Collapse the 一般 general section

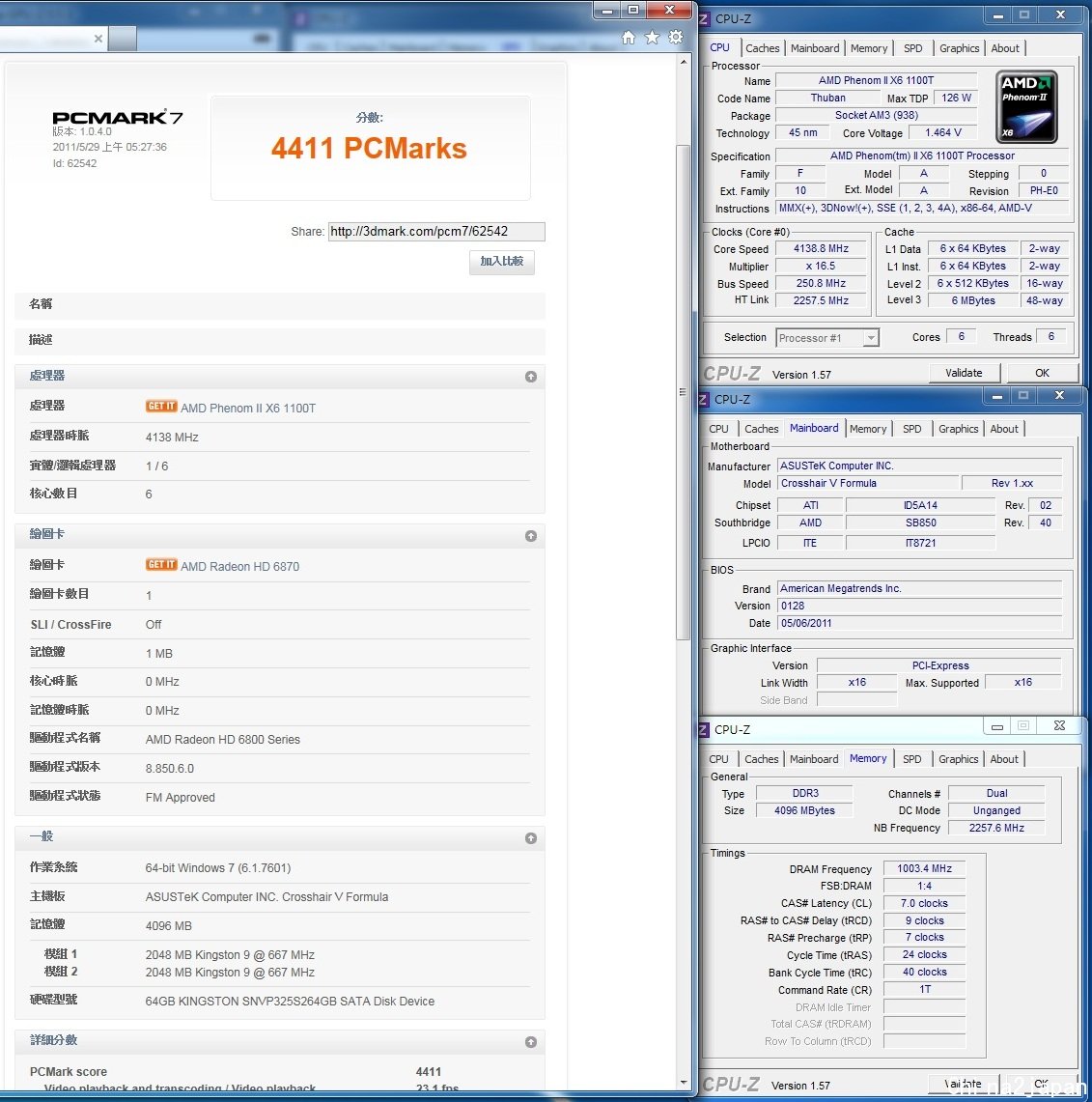pyautogui.click(x=530, y=838)
